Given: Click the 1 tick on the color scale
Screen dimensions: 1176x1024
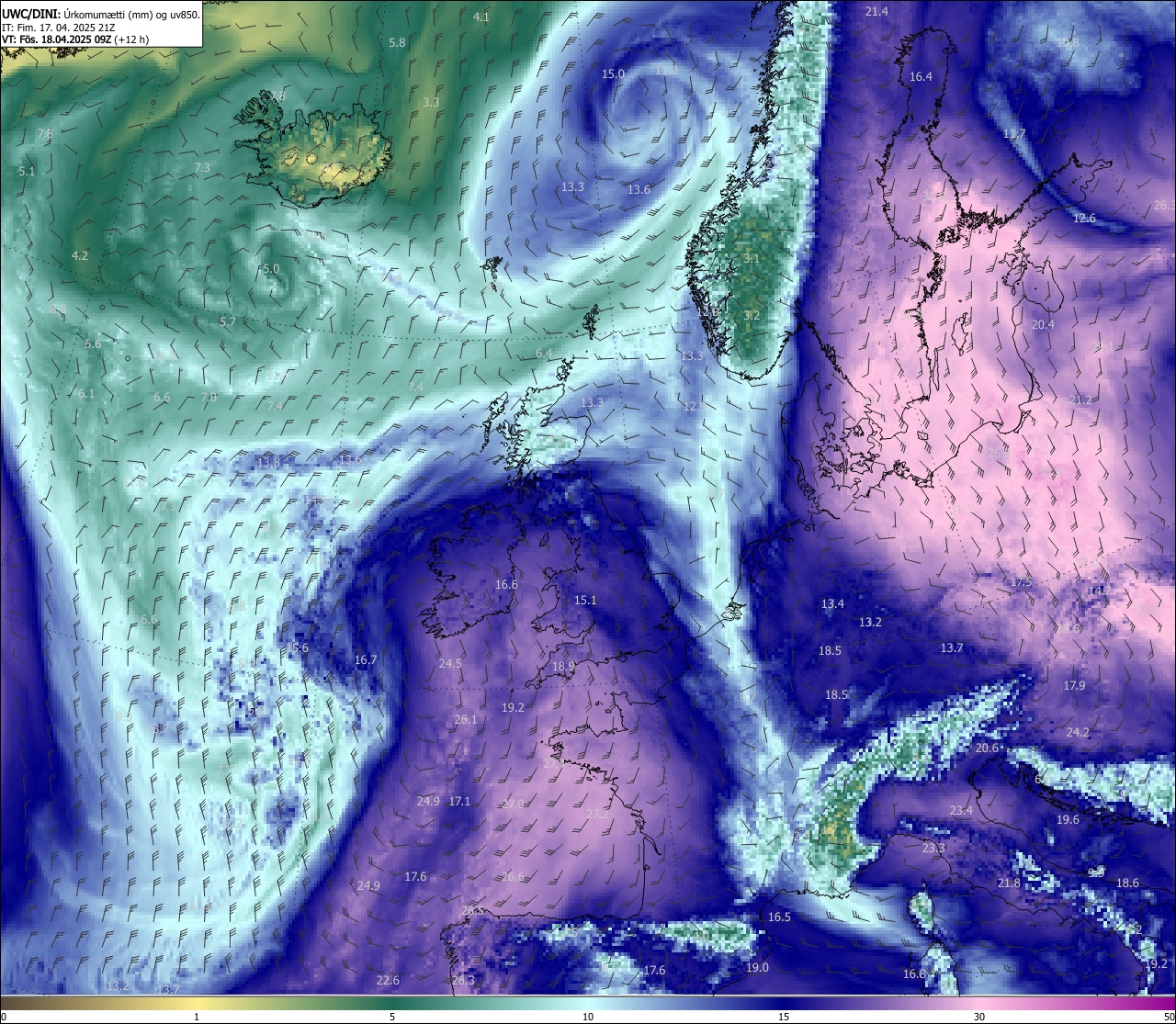Looking at the screenshot, I should pos(197,1017).
